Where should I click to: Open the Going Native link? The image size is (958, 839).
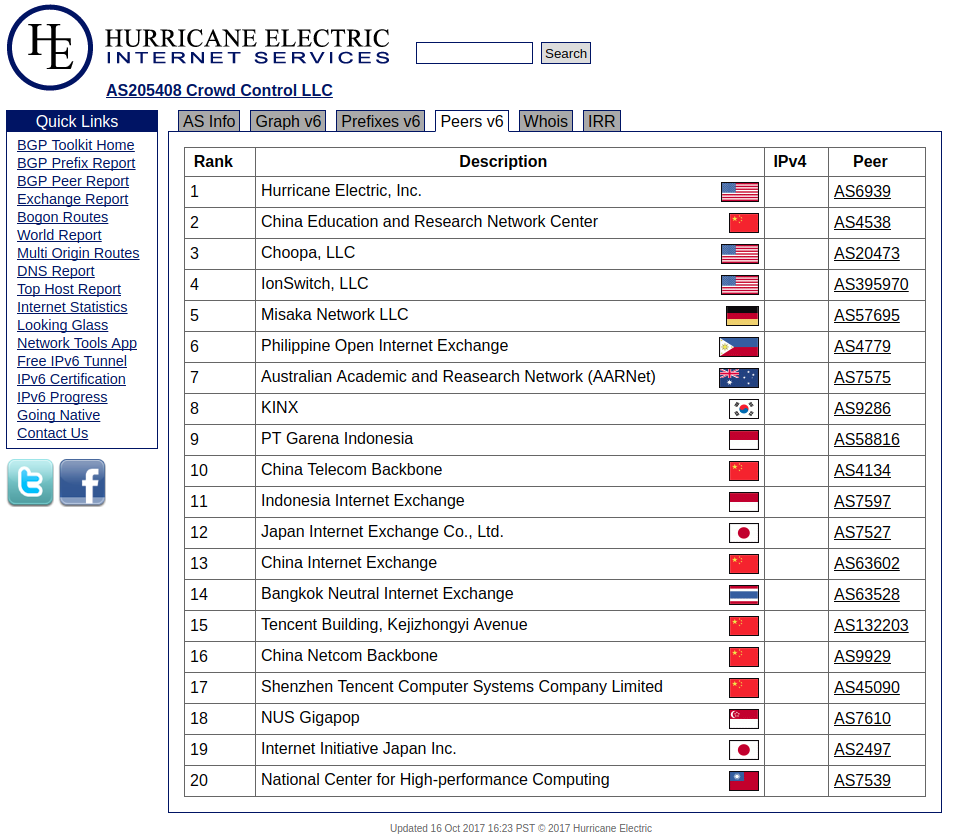[x=59, y=416]
